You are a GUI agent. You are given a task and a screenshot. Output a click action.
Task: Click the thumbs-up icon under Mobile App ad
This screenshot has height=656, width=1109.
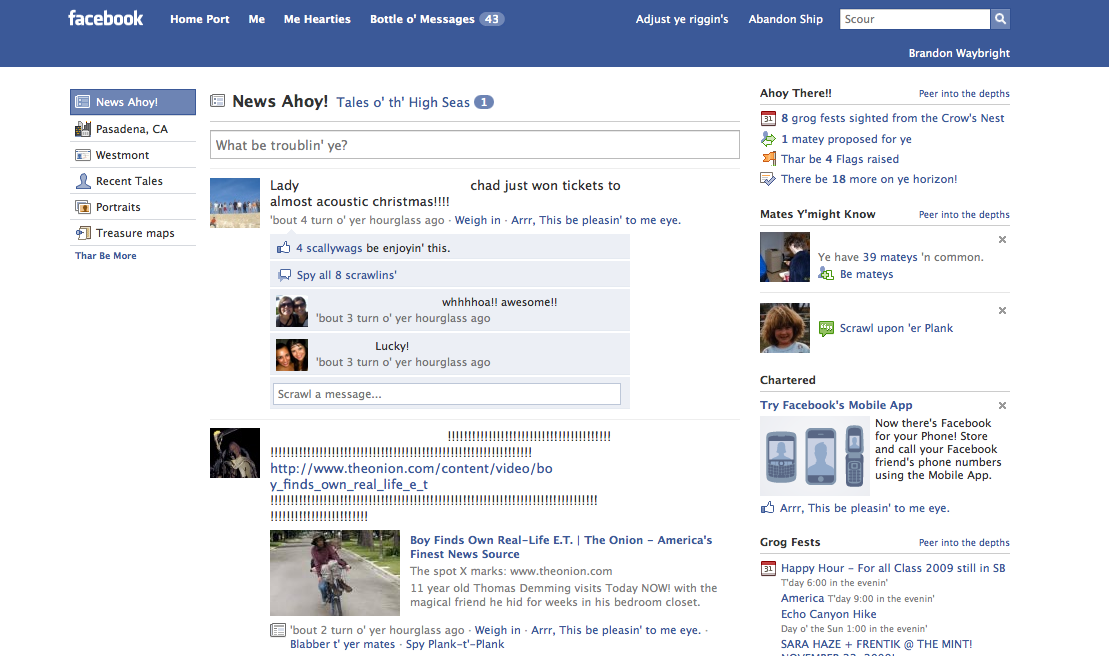[x=767, y=508]
